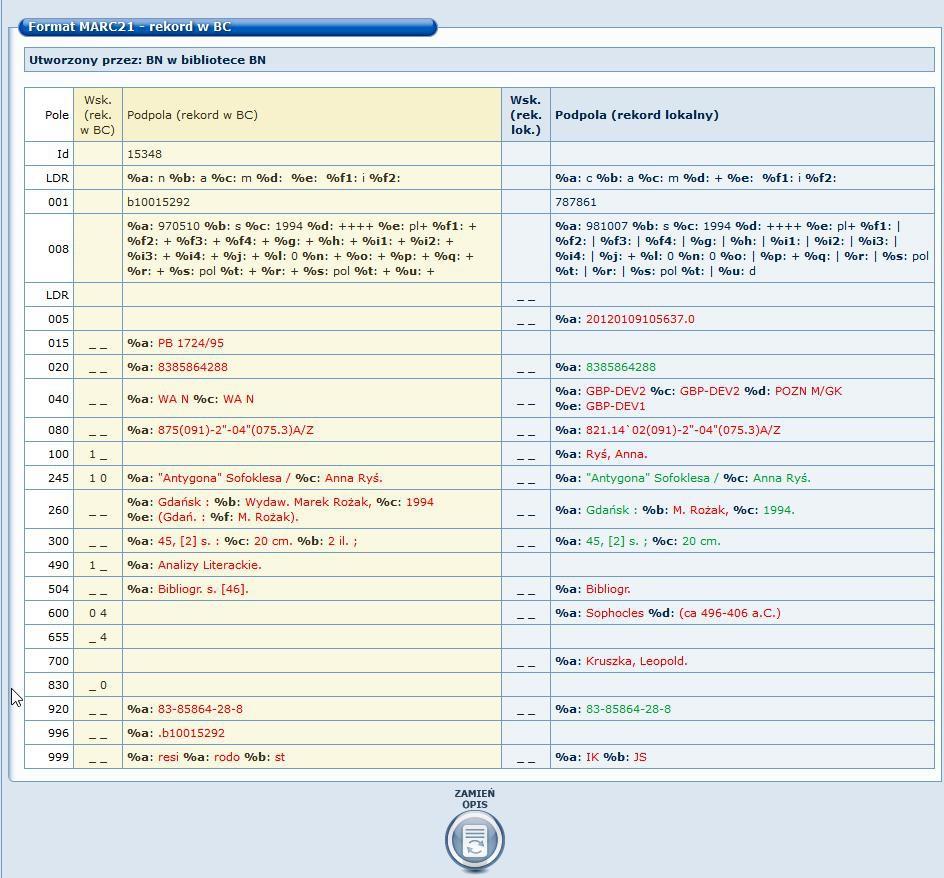The height and width of the screenshot is (878, 944).
Task: Click the Zamień opis replace icon
Action: 474,841
